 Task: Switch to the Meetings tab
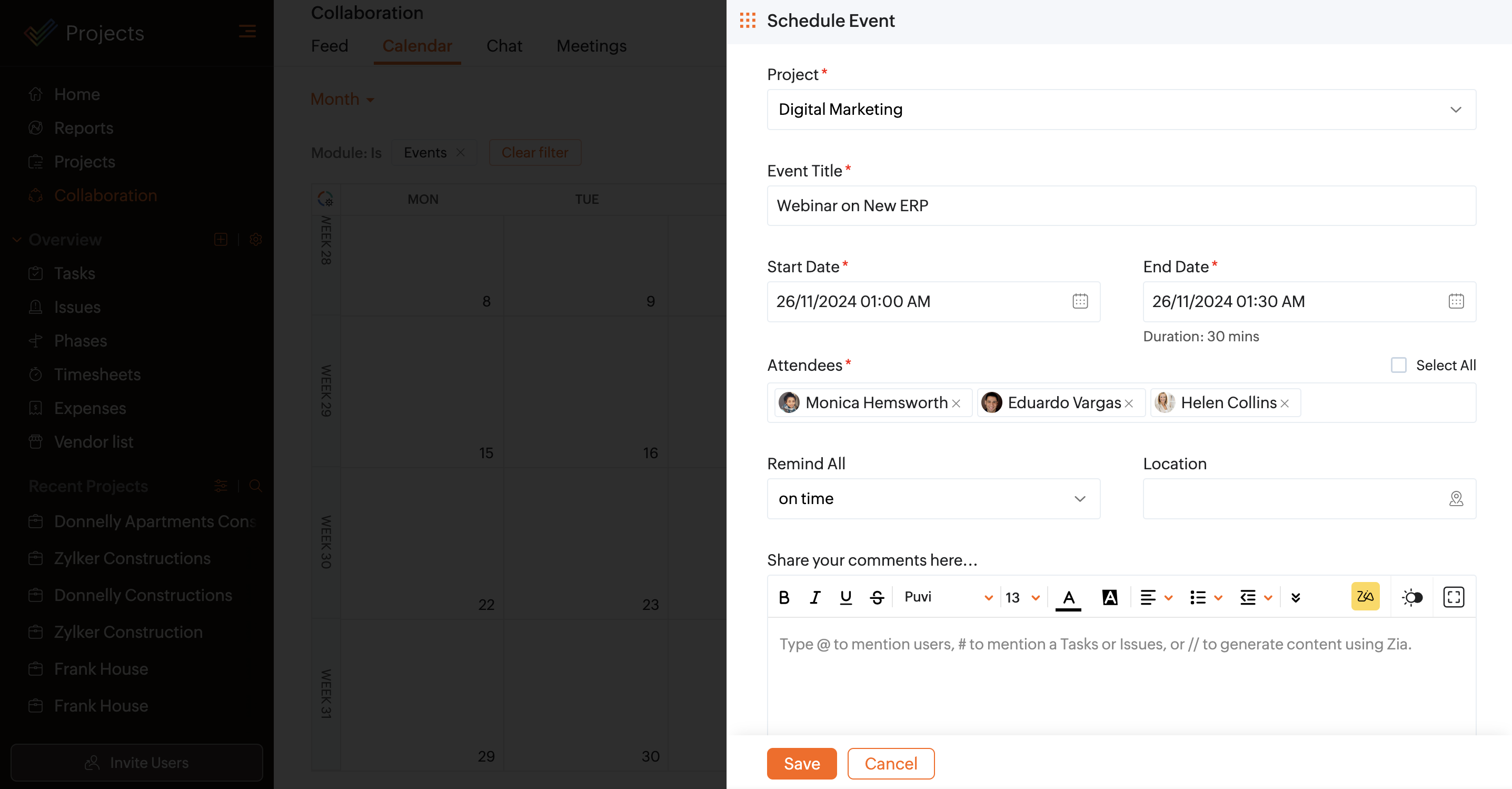click(591, 46)
